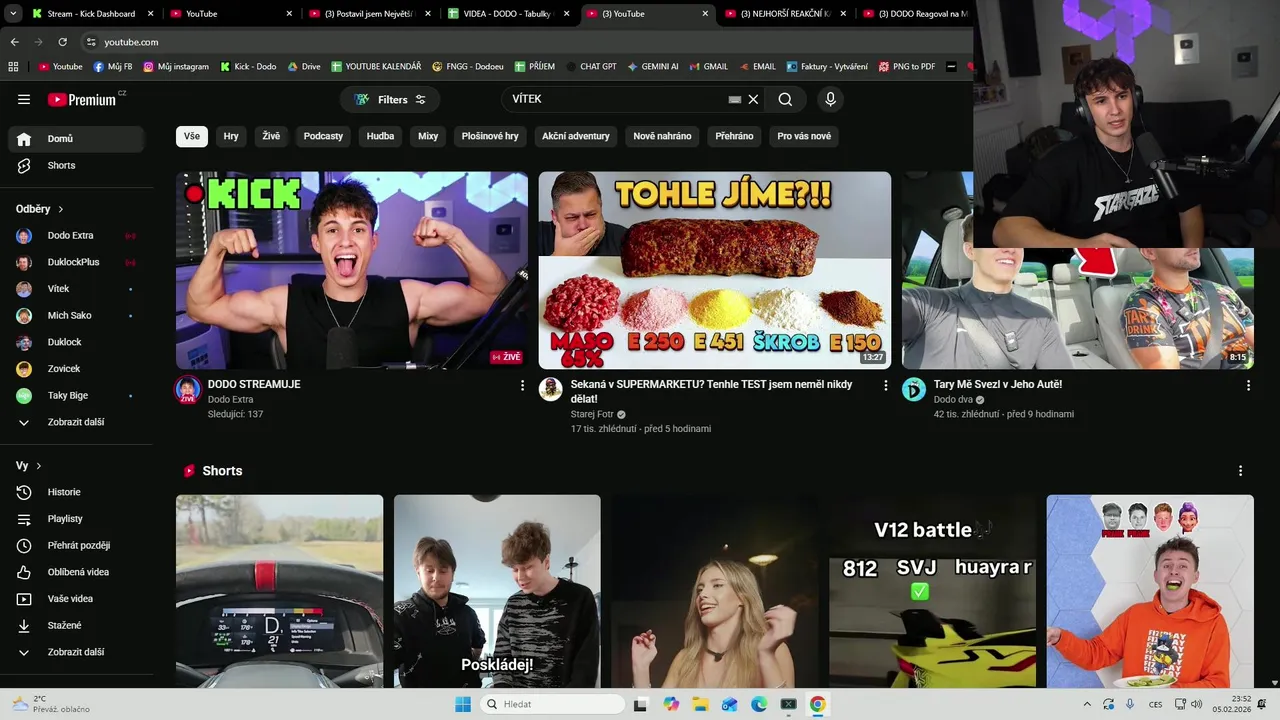
Task: Open DODO STREAMUJE live thumbnail
Action: (x=352, y=270)
